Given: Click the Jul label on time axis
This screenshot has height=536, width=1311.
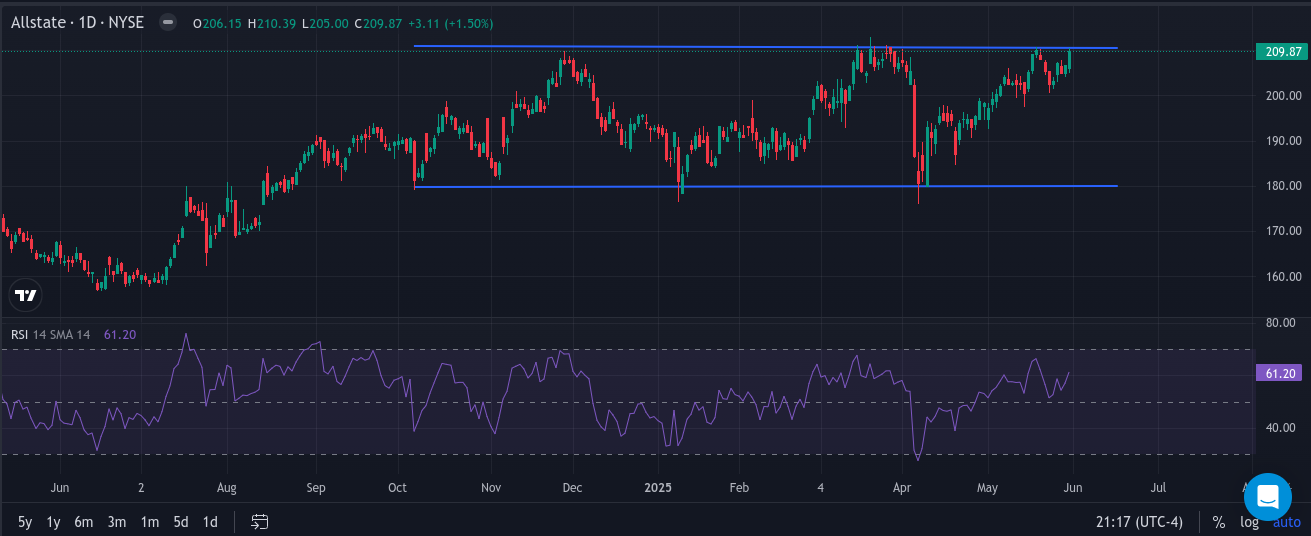Looking at the screenshot, I should coord(1159,488).
